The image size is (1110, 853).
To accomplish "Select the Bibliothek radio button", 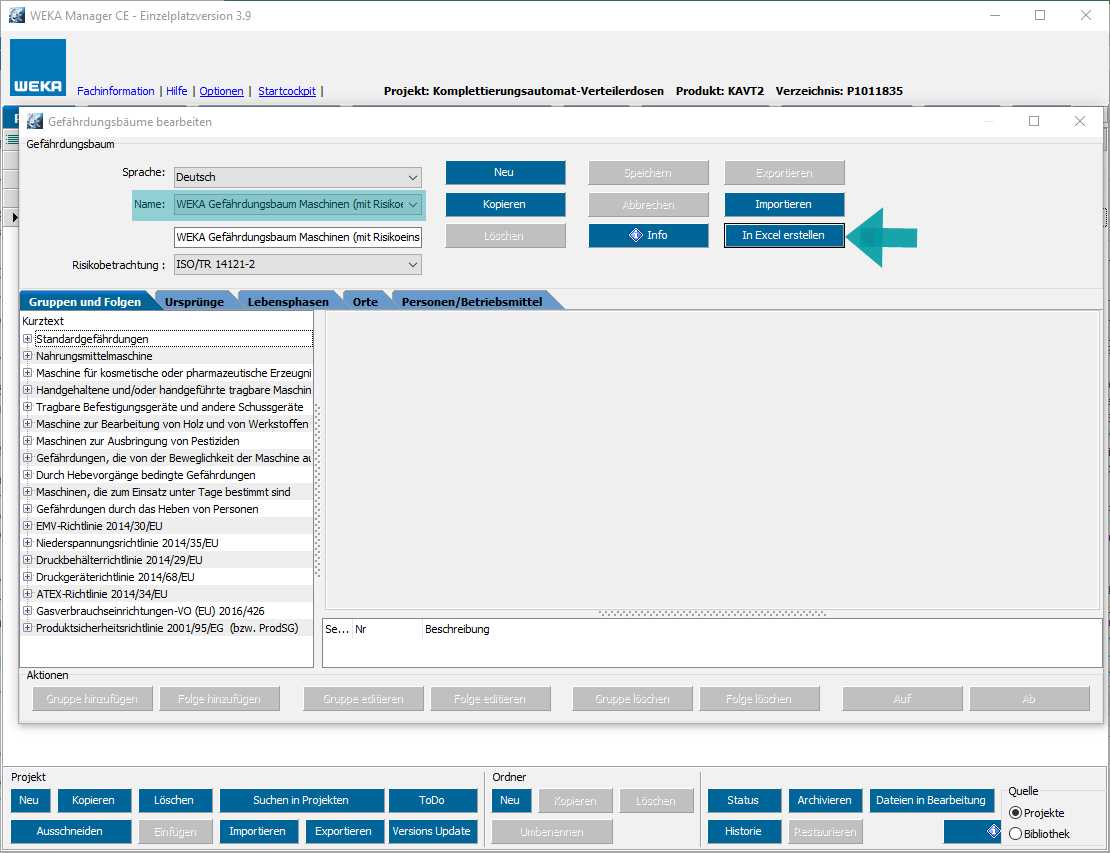I will click(1016, 833).
